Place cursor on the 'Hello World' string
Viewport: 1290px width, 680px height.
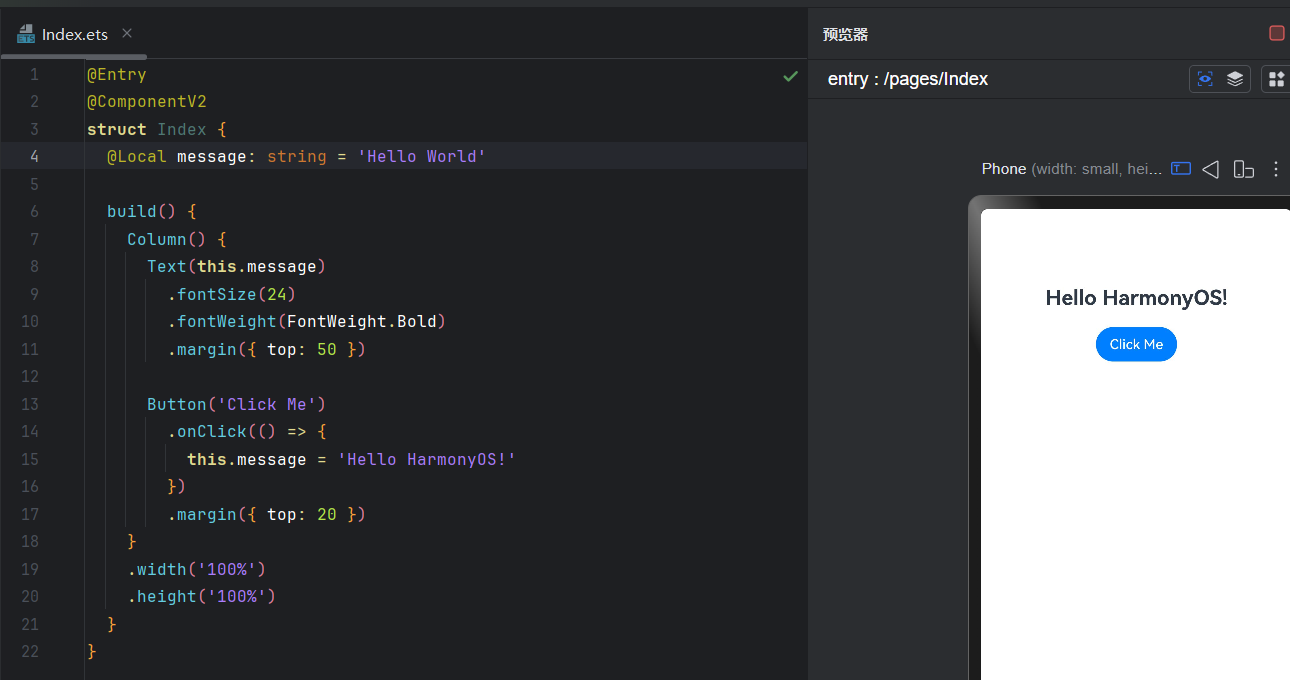pyautogui.click(x=421, y=157)
